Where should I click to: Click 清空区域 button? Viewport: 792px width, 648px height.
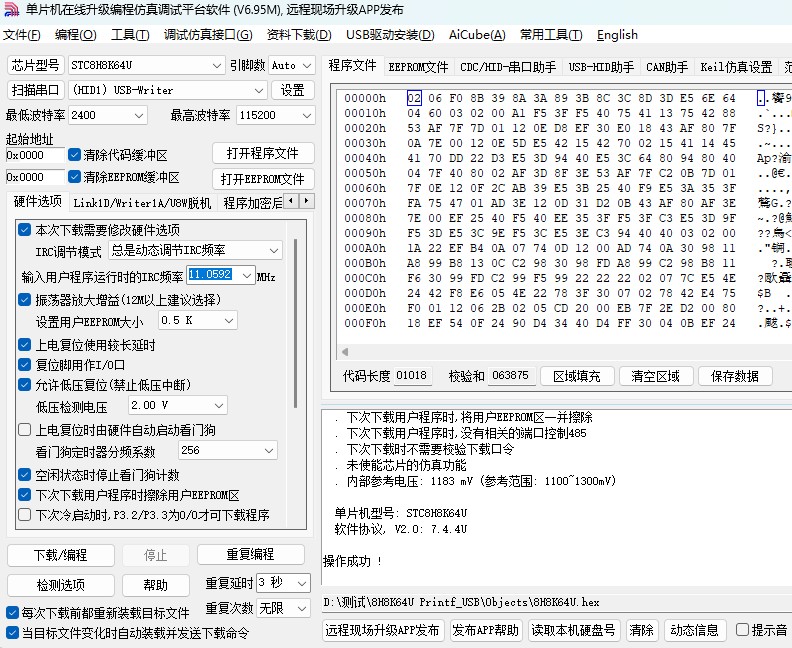655,376
